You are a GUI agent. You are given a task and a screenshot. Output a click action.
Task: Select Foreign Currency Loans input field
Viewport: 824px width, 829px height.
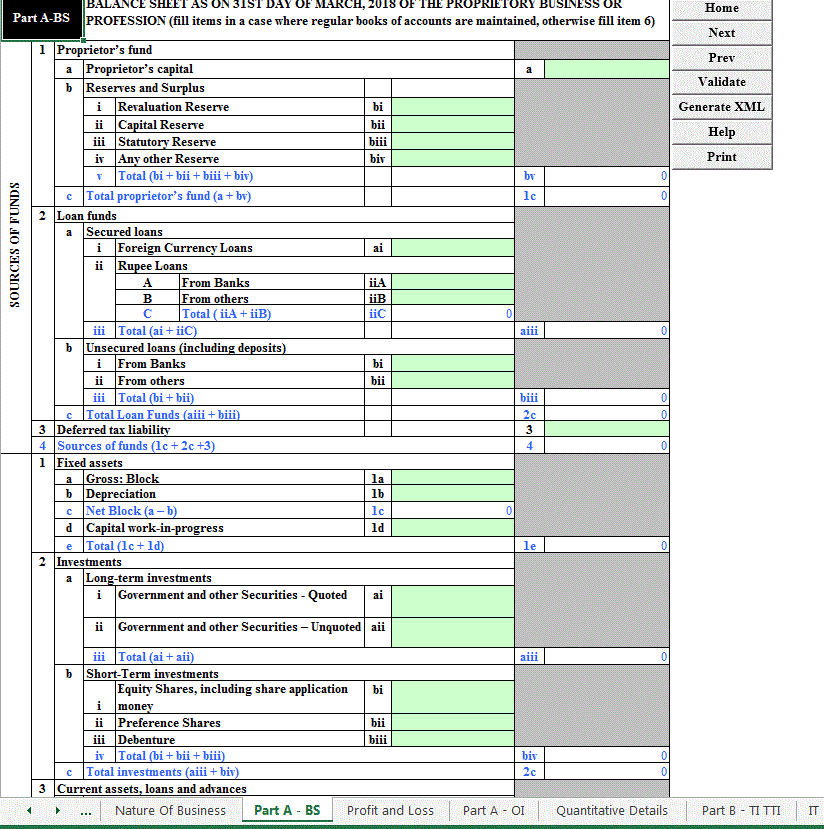pos(452,248)
